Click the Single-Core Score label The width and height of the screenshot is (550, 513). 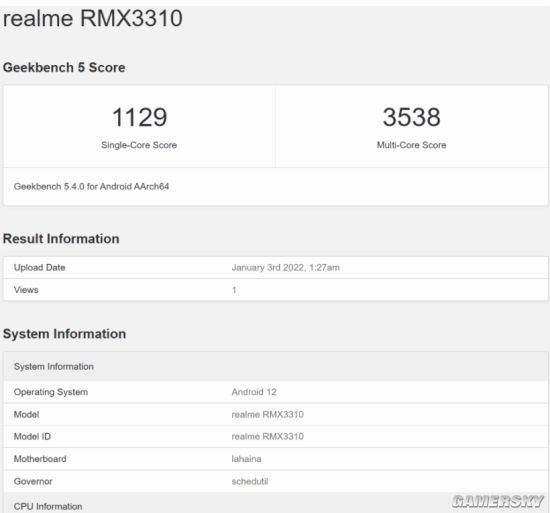point(139,145)
